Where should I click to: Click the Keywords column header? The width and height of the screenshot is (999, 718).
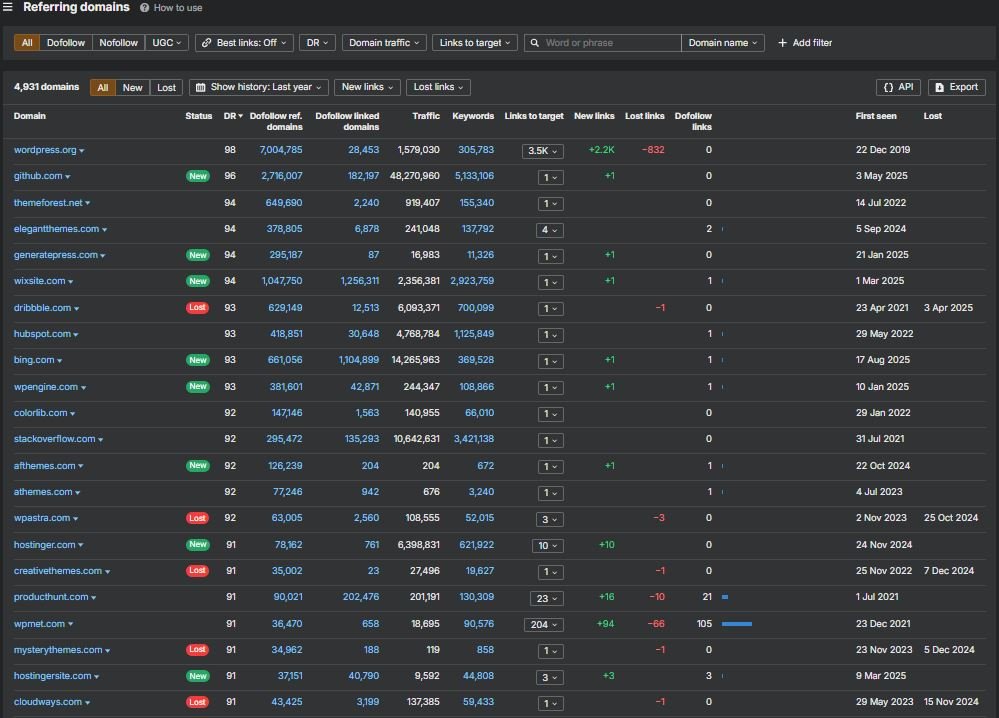(x=473, y=116)
